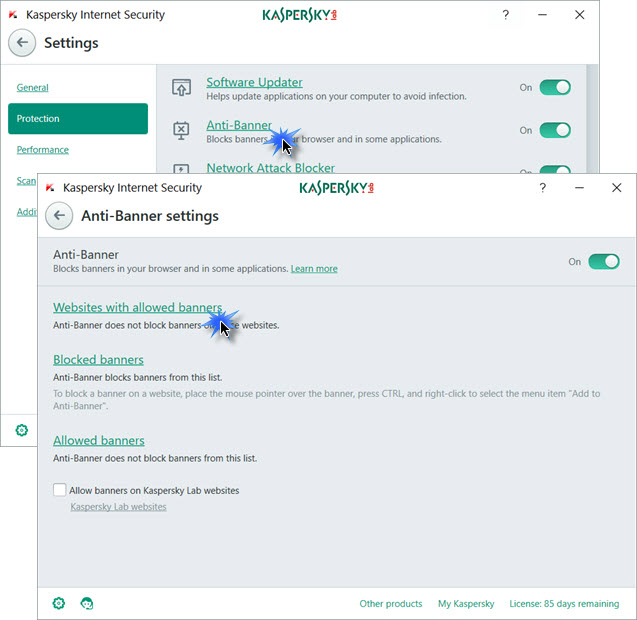Close the background Settings window
637x620 pixels.
(579, 15)
